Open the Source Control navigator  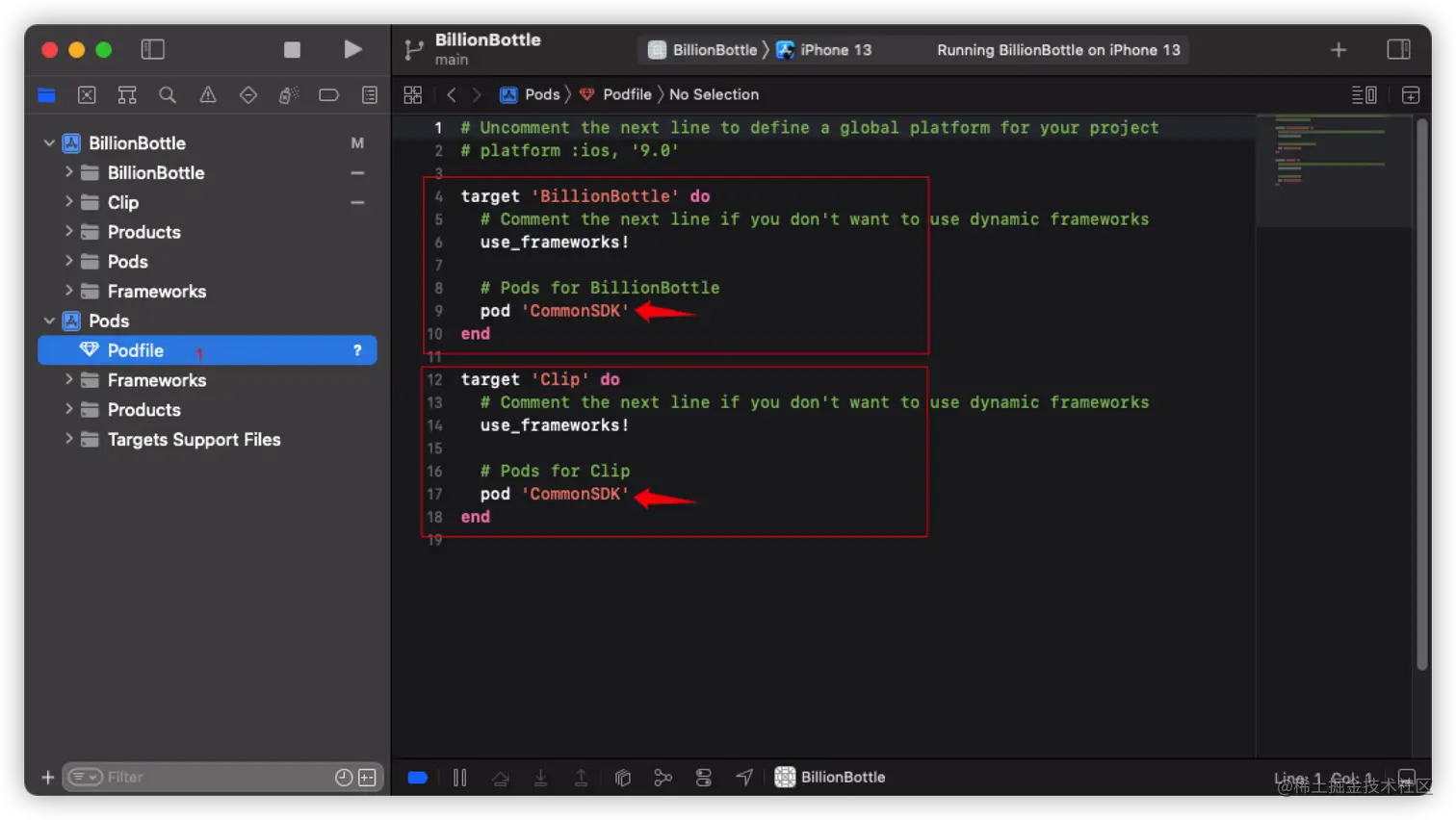click(x=87, y=94)
